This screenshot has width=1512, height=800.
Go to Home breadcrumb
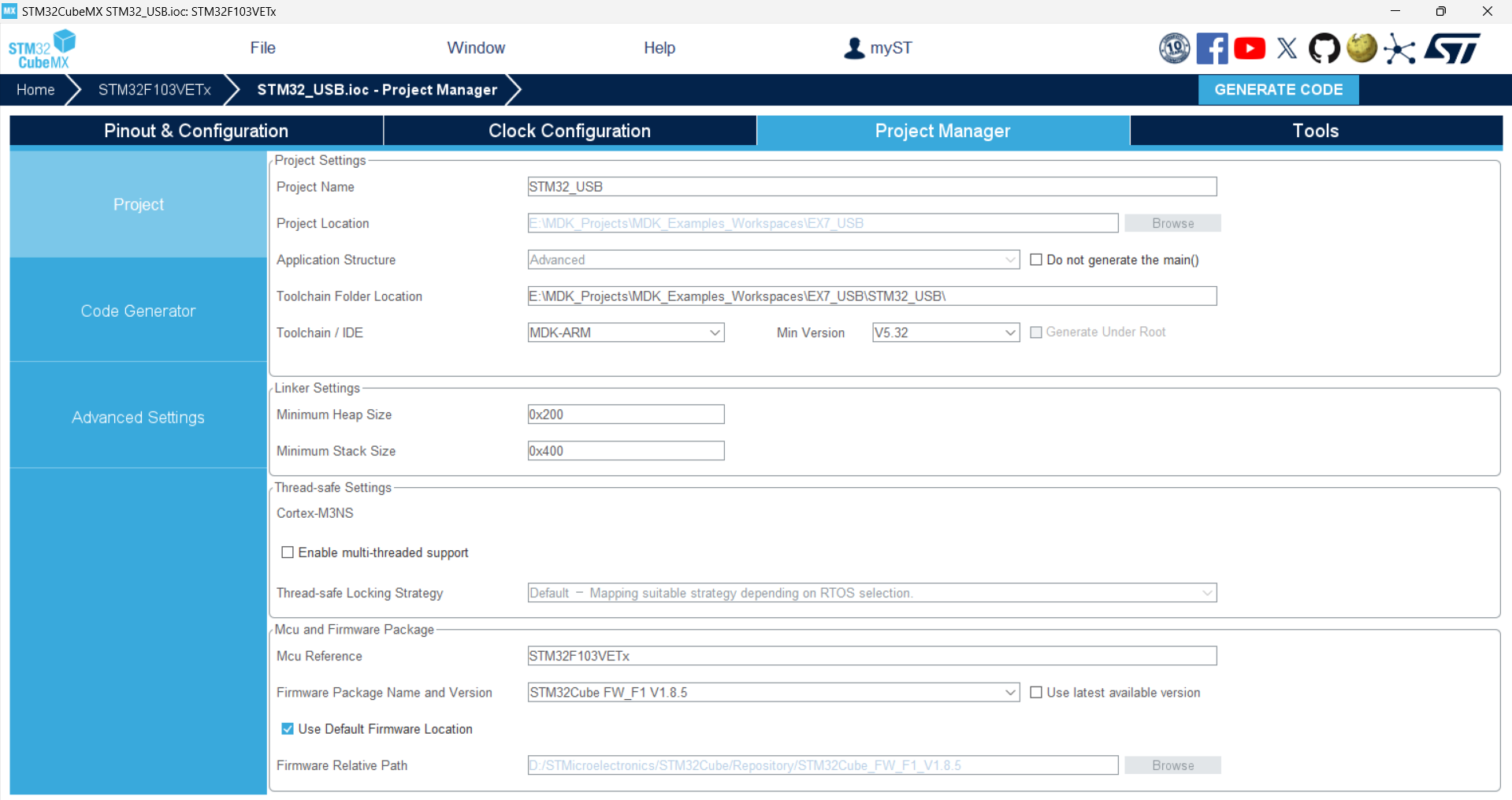point(35,90)
